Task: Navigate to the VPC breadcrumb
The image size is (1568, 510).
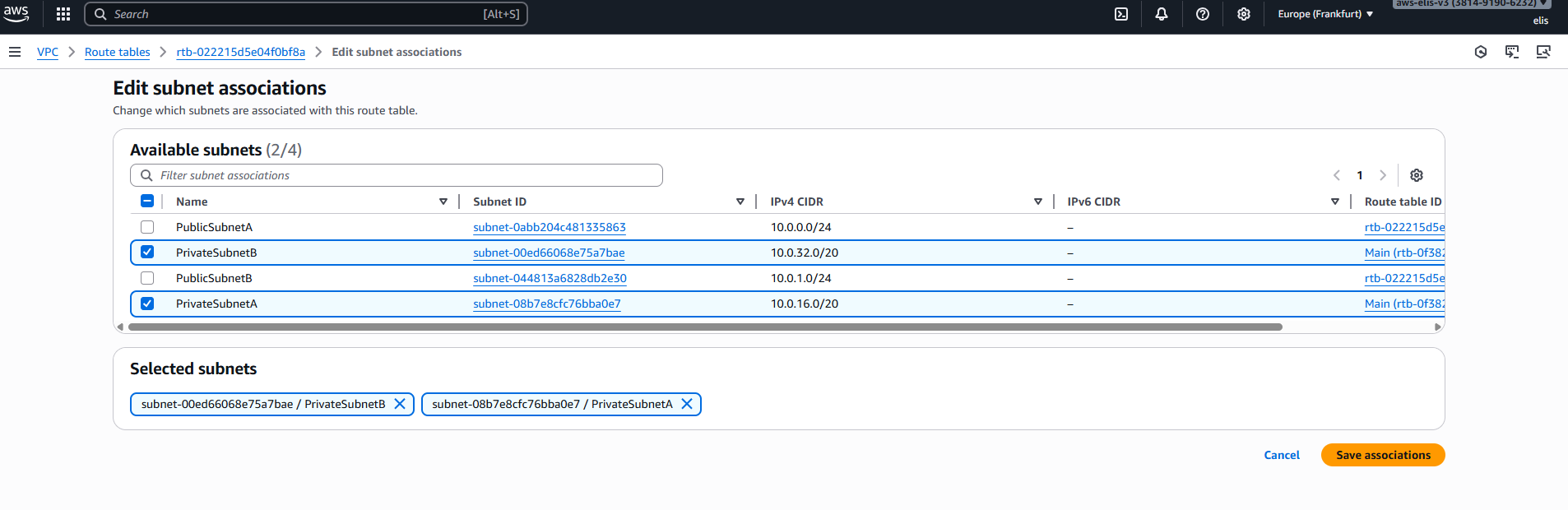Action: coord(48,52)
